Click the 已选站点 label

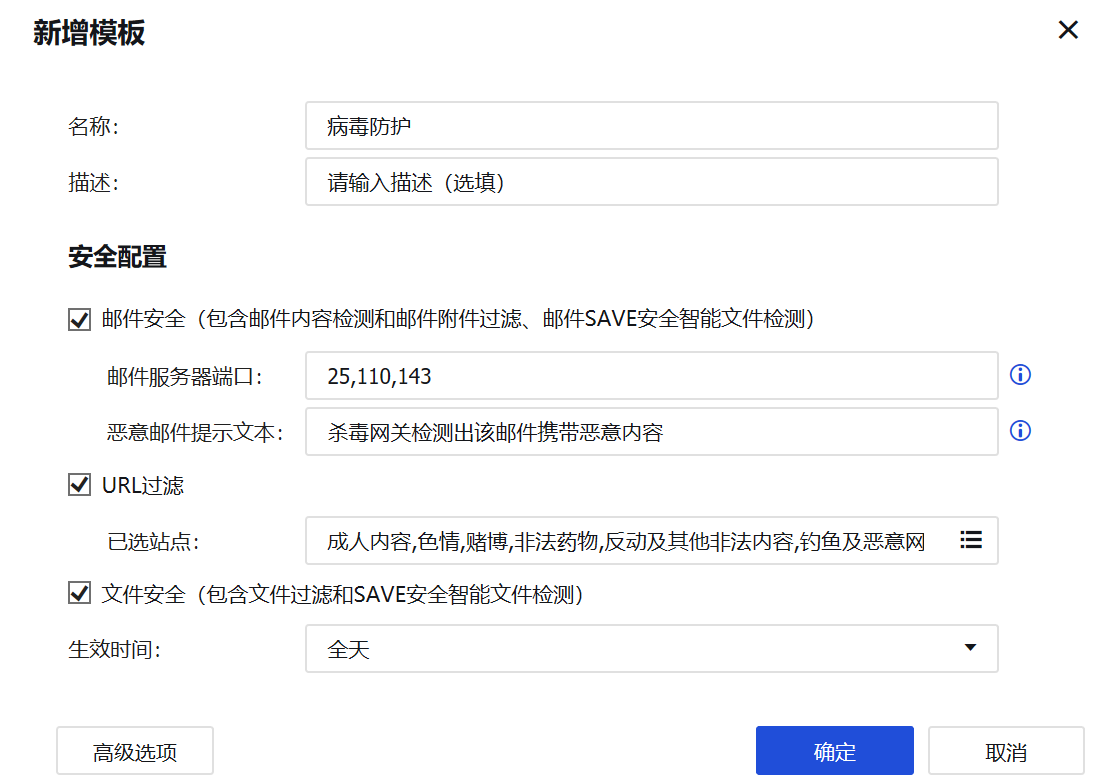153,542
